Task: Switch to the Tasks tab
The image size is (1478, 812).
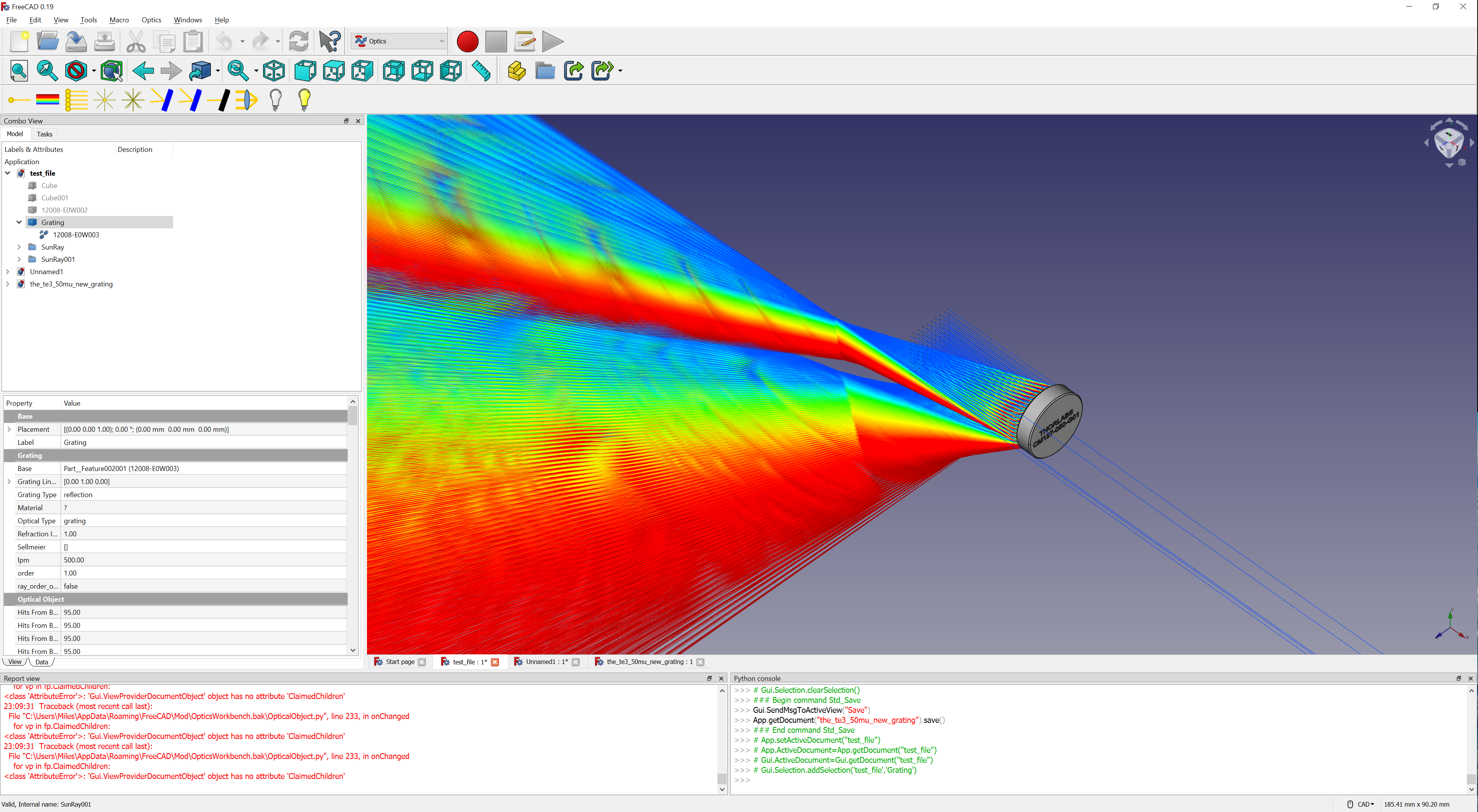Action: [x=44, y=134]
